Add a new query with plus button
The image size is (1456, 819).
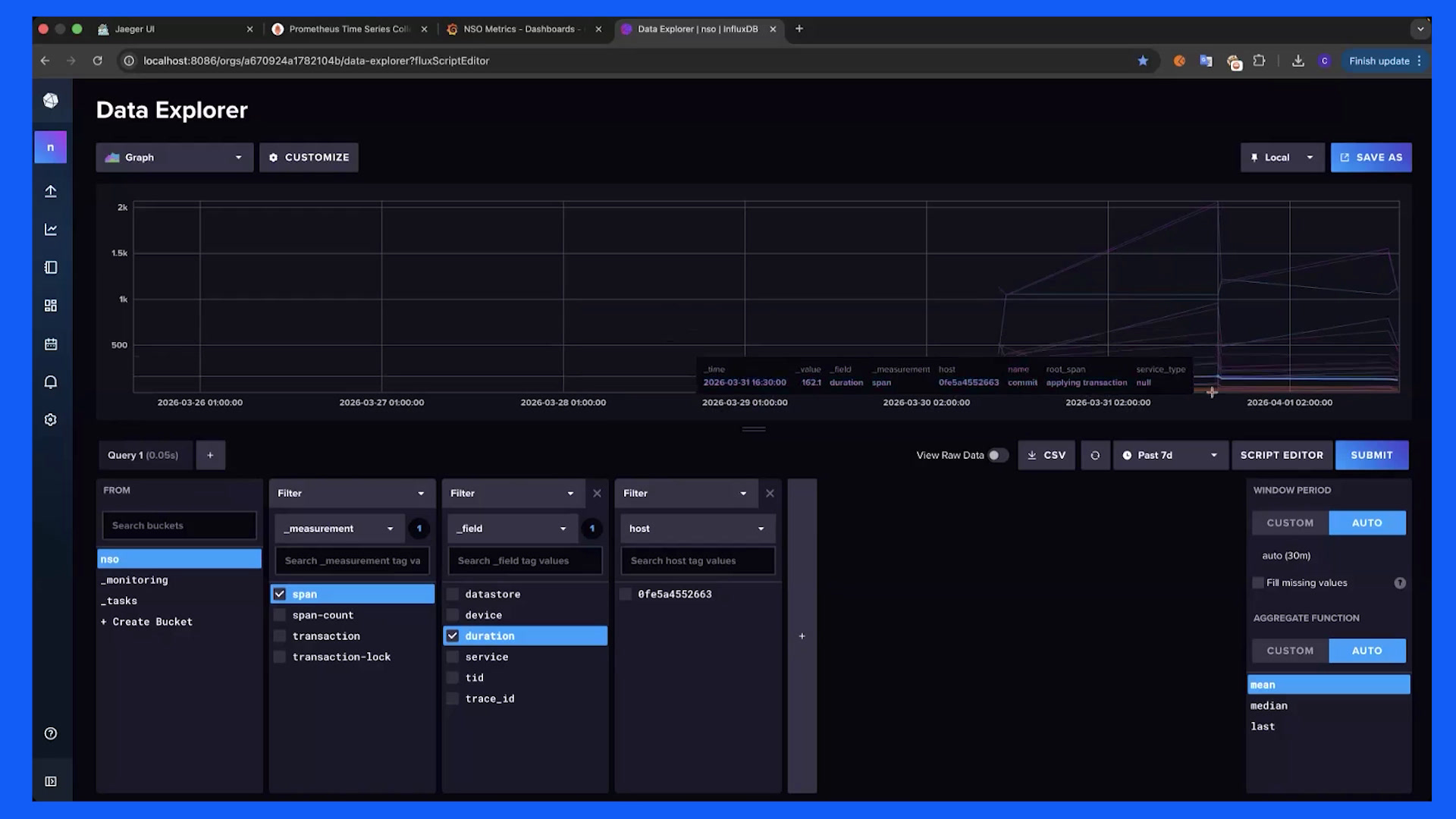point(210,455)
